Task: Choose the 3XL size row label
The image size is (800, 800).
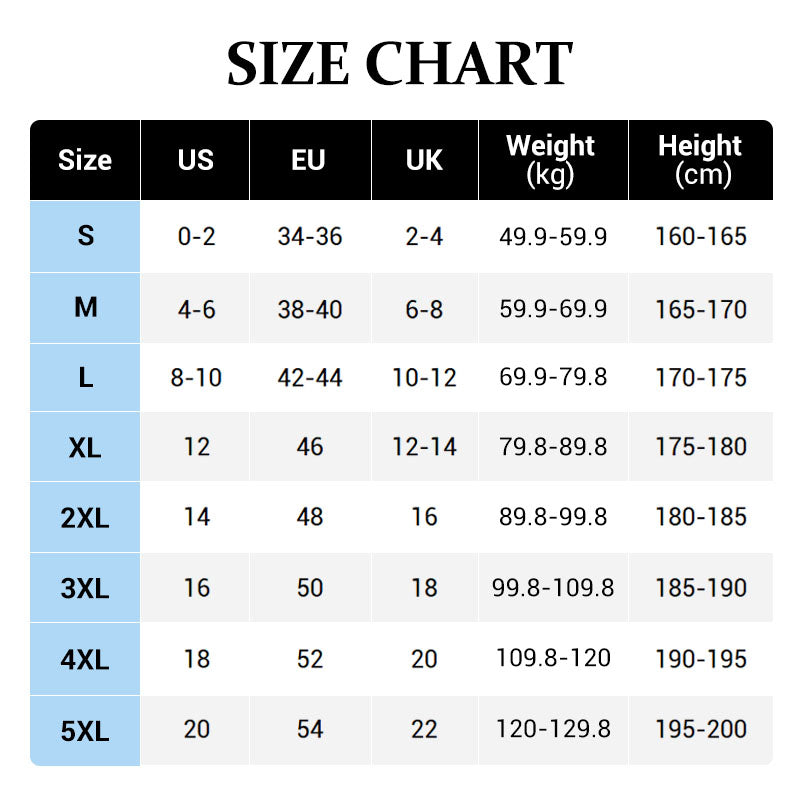Action: pyautogui.click(x=86, y=588)
